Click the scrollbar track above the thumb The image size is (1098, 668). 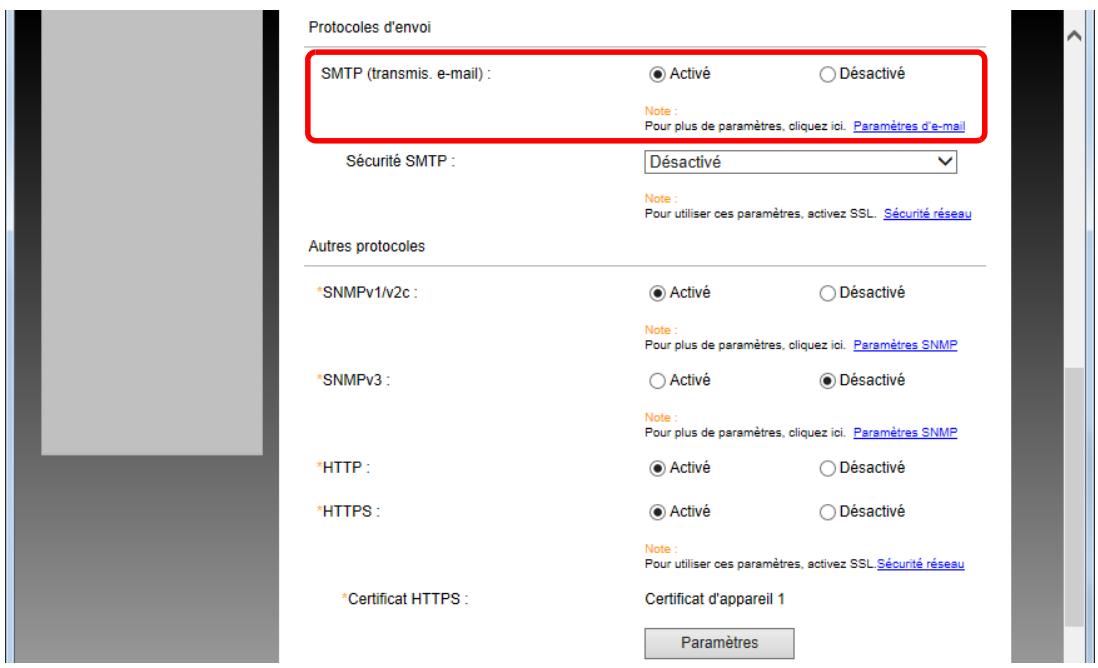1073,200
